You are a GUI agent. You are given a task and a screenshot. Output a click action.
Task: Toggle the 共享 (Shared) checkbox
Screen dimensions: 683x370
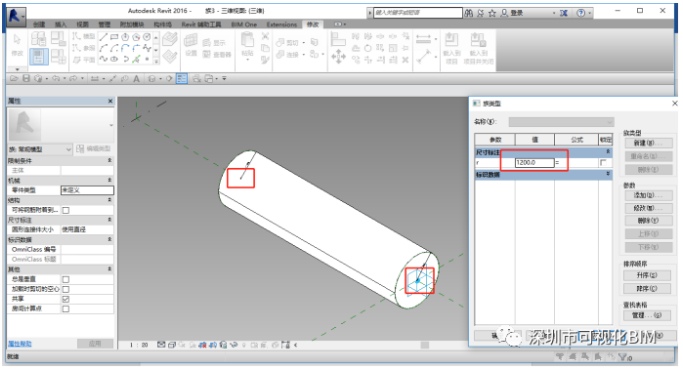click(66, 299)
